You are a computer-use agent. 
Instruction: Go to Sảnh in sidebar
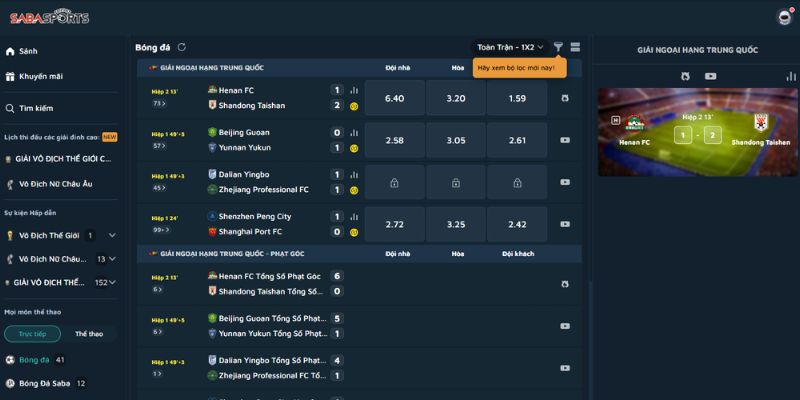coord(28,51)
